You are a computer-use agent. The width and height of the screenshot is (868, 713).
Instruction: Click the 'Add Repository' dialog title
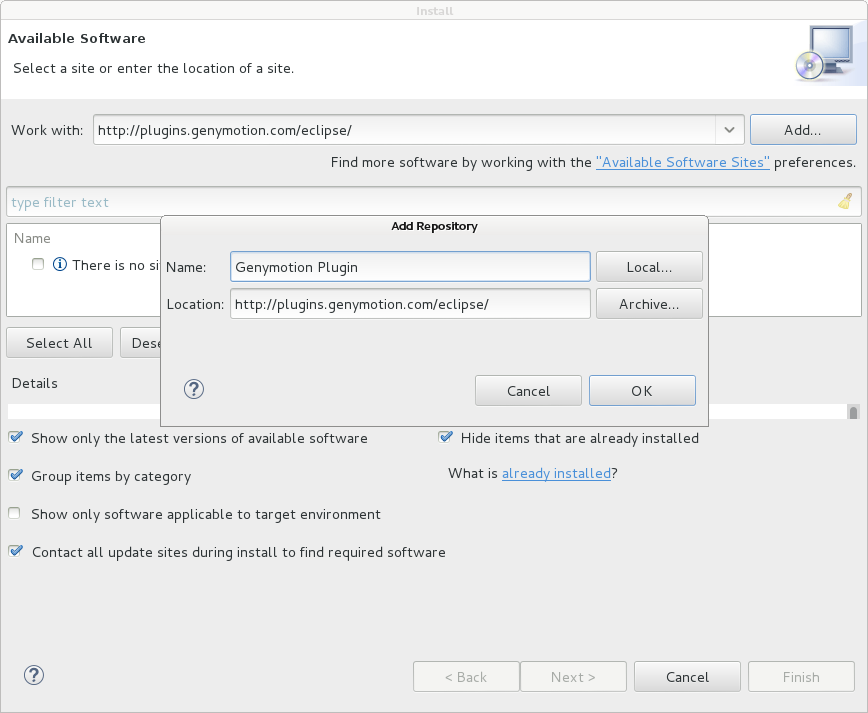coord(434,226)
